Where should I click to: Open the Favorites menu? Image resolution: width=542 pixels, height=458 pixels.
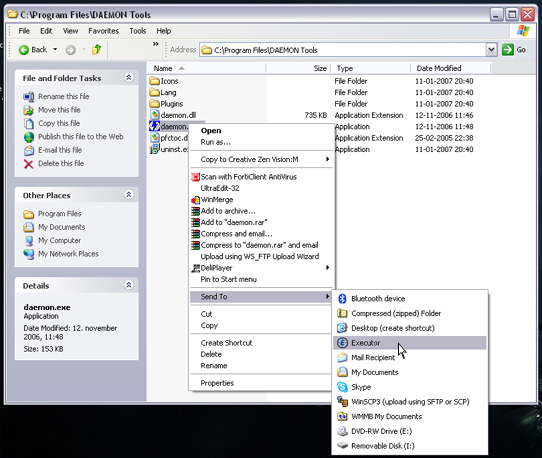[103, 31]
